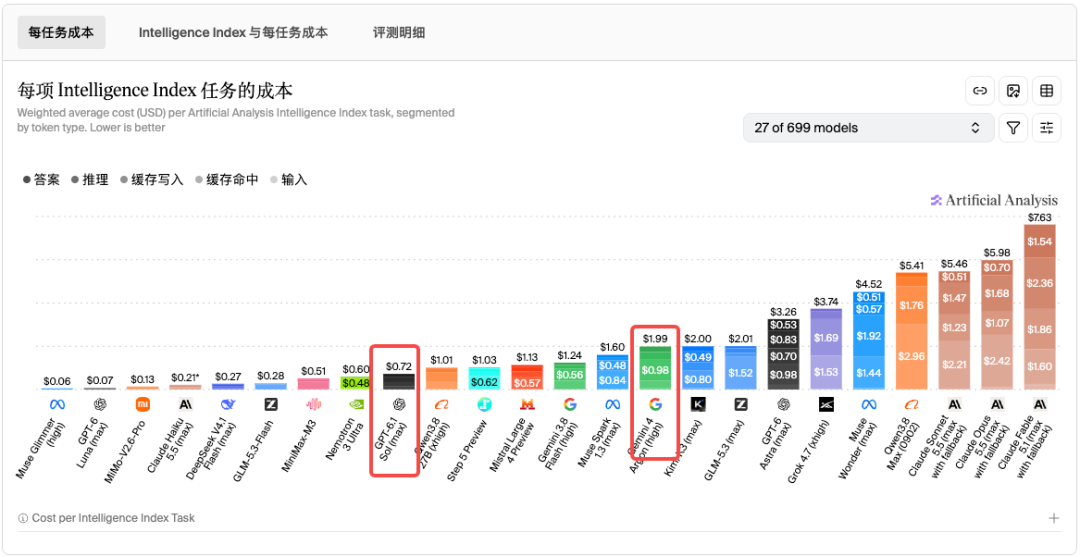Click the $1.69 purple segment of Grok 4.7
Image resolution: width=1080 pixels, height=557 pixels.
[x=826, y=338]
